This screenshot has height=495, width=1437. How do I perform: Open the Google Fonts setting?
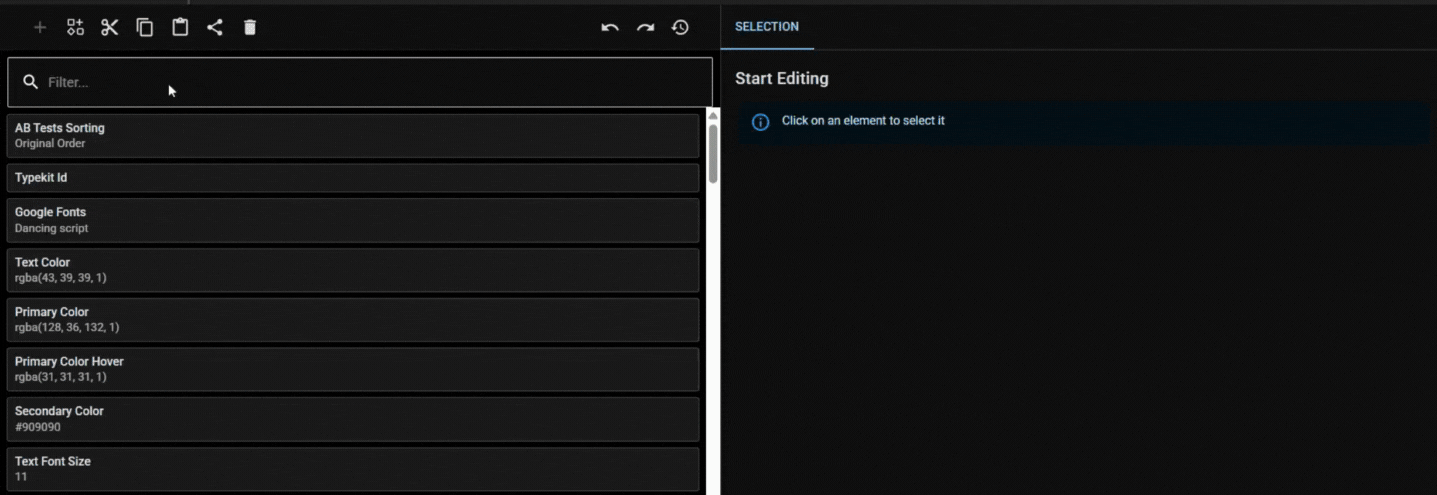point(353,220)
